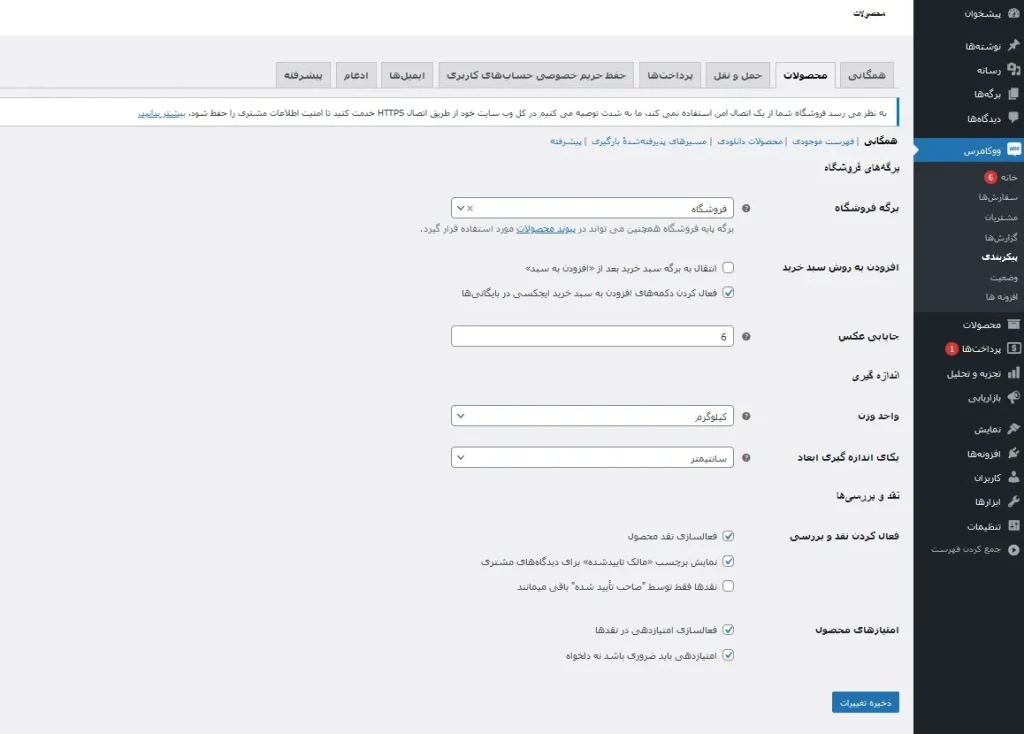Enable redirect to cart page after adding

click(x=728, y=268)
